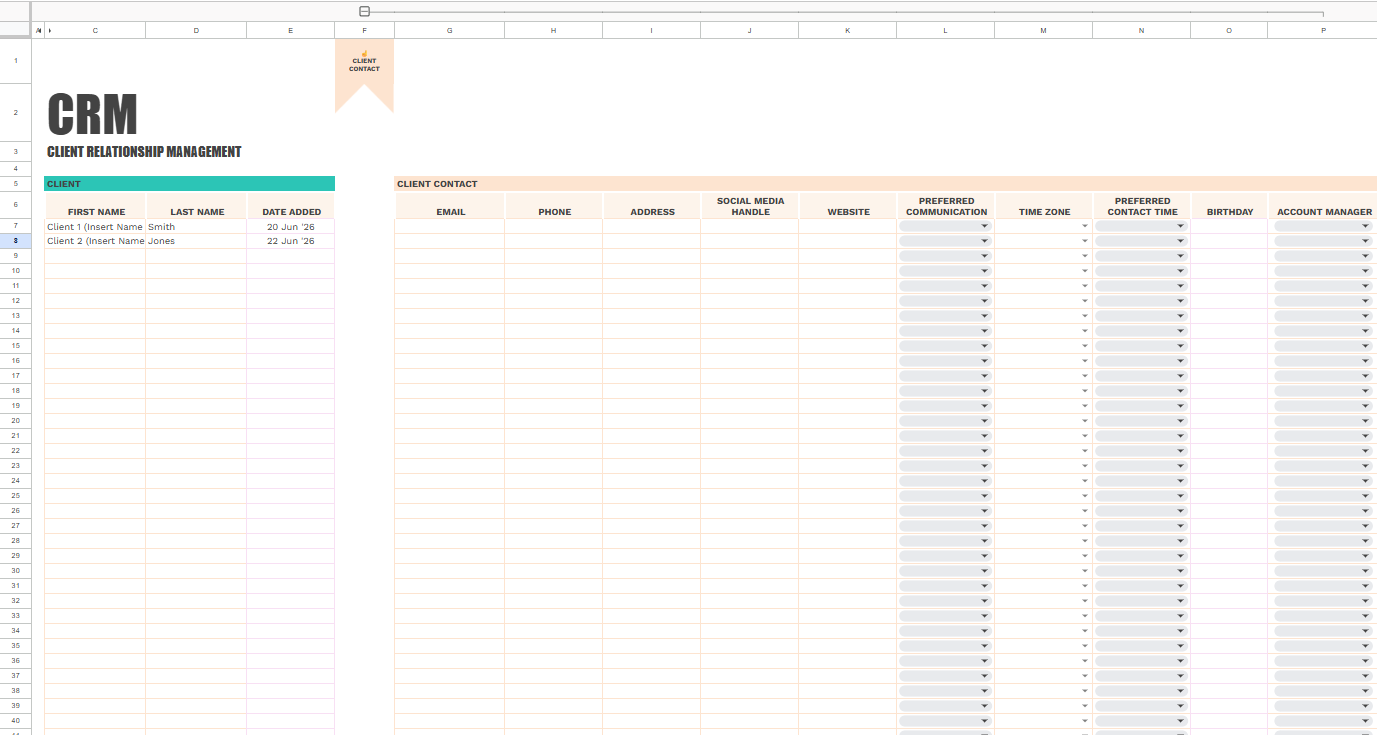Viewport: 1377px width, 735px height.
Task: Select the 'Jones' last name cell
Action: coord(196,241)
